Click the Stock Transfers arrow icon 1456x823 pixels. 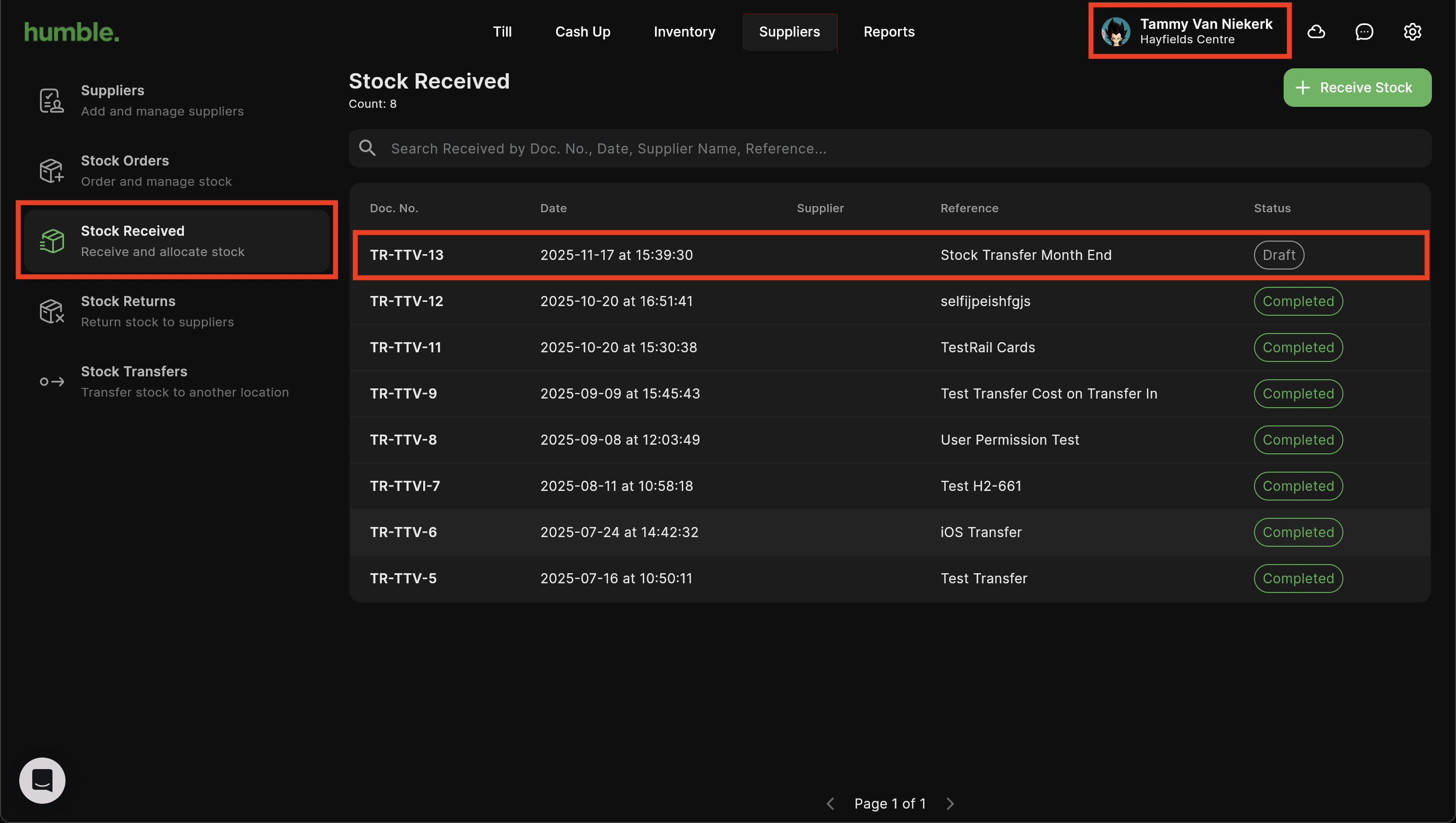click(52, 382)
